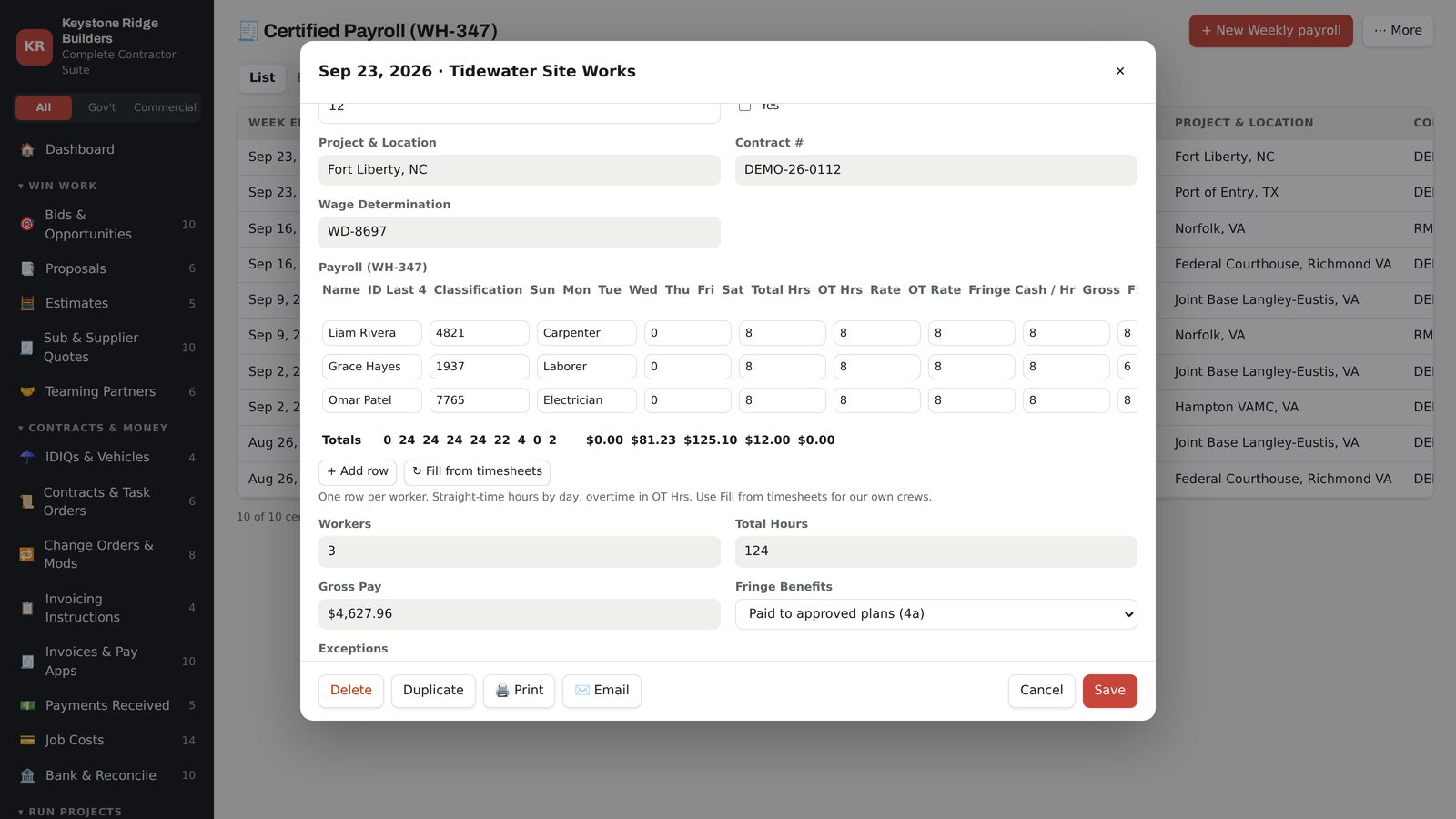Print the payroll report
The height and width of the screenshot is (819, 1456).
[519, 691]
